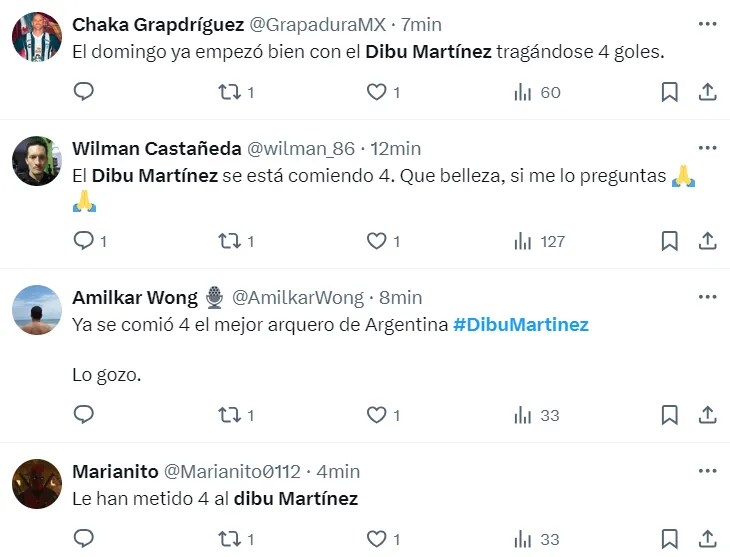Bookmark Chaka Grapdríguez's tweet

point(670,92)
